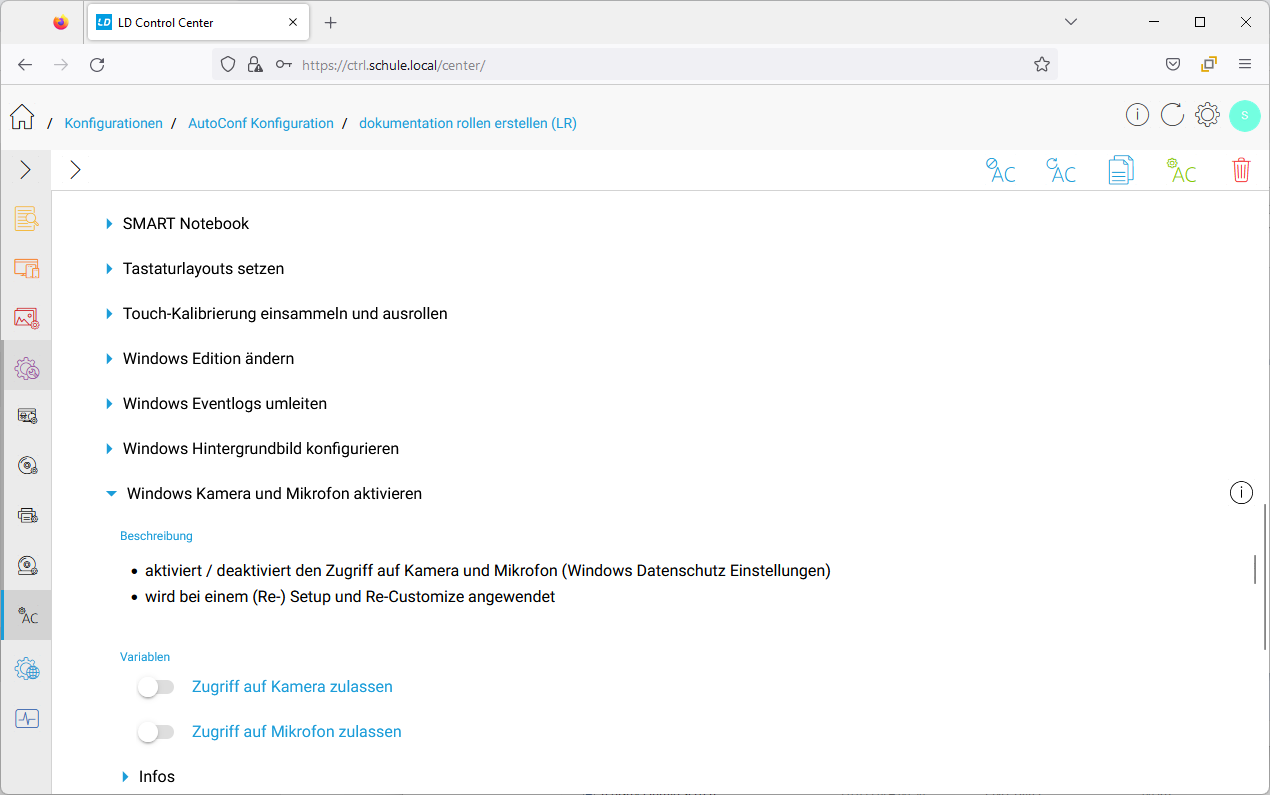Open AutoConf Konfiguration breadcrumb

pyautogui.click(x=261, y=123)
